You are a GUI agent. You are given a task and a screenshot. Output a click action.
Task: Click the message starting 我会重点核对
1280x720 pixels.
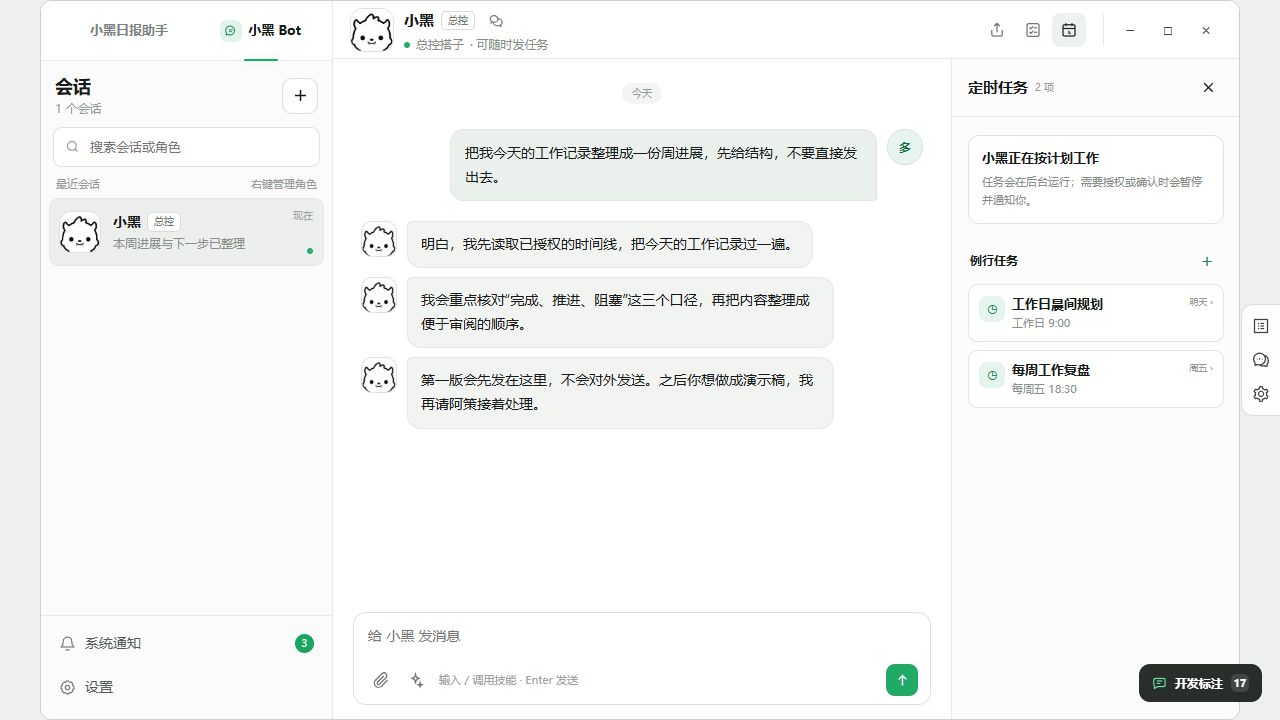point(620,312)
